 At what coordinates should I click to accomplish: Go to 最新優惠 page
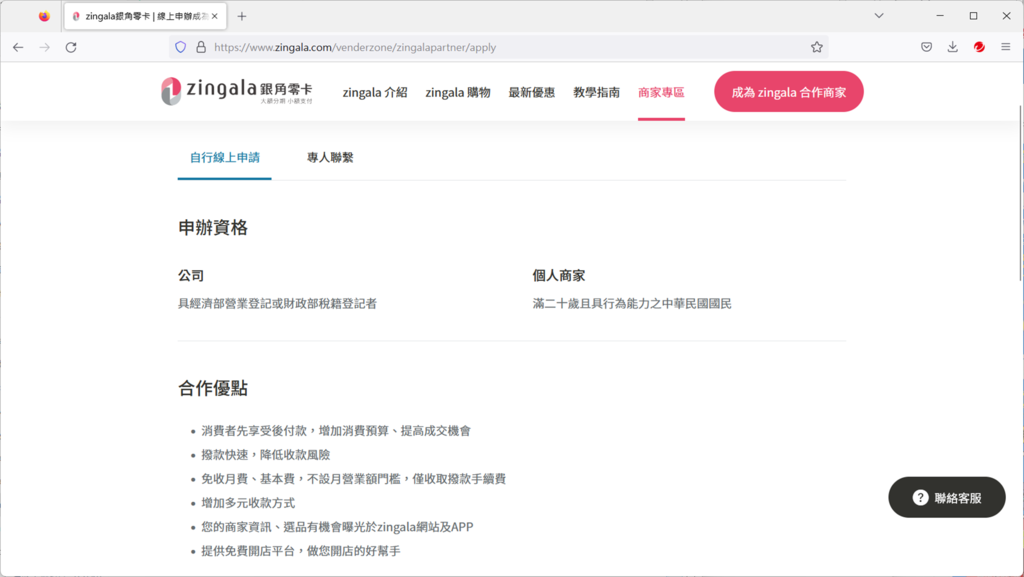pos(532,93)
